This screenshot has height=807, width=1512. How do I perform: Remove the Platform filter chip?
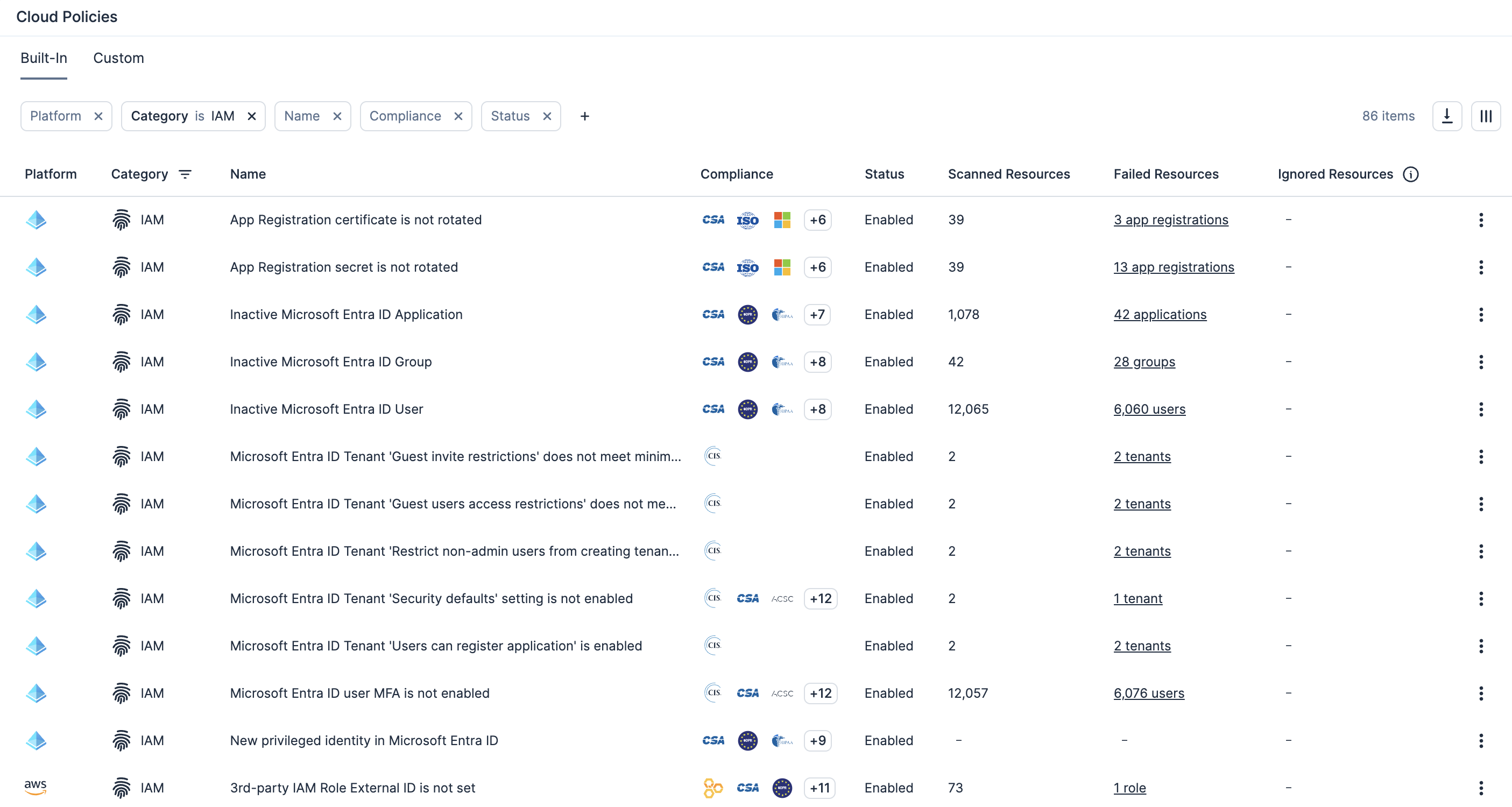98,116
